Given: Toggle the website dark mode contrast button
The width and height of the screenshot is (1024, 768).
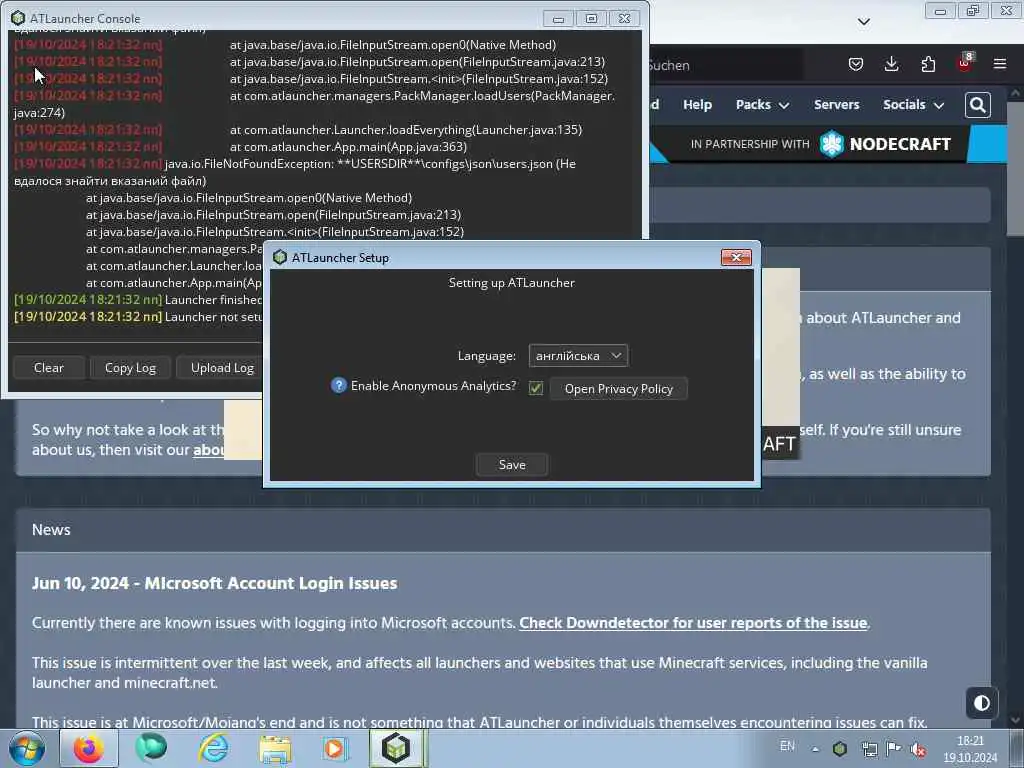Looking at the screenshot, I should pyautogui.click(x=982, y=703).
